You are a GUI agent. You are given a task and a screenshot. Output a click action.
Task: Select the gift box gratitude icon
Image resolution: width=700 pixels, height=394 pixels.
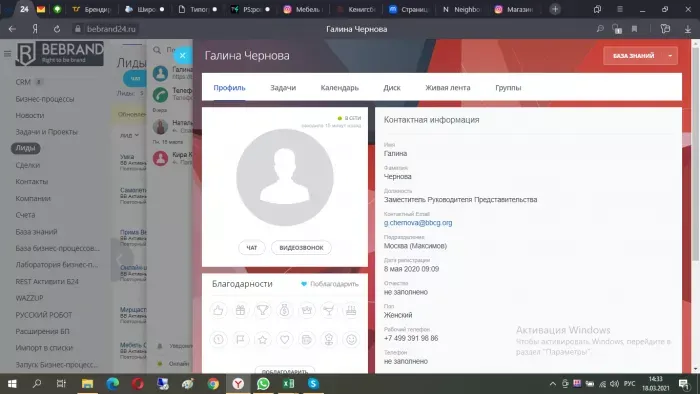click(x=240, y=310)
